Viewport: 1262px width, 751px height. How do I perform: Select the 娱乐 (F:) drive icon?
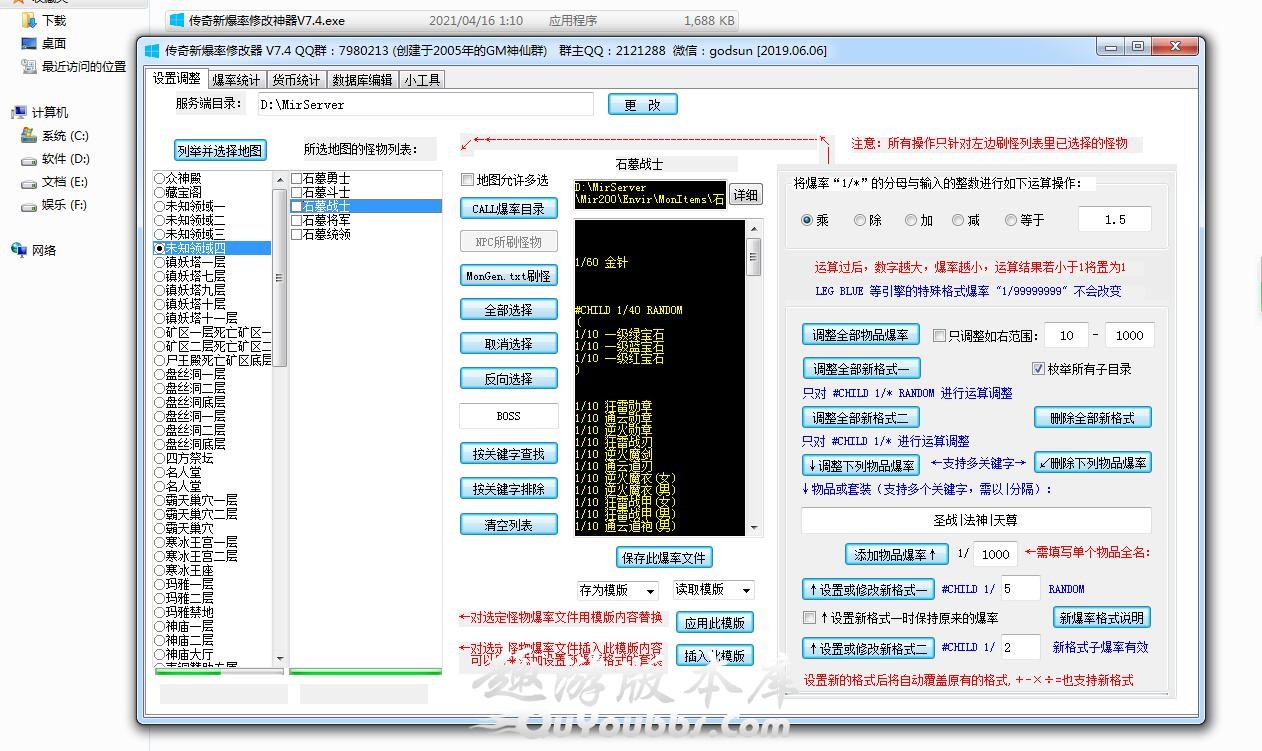pos(29,205)
